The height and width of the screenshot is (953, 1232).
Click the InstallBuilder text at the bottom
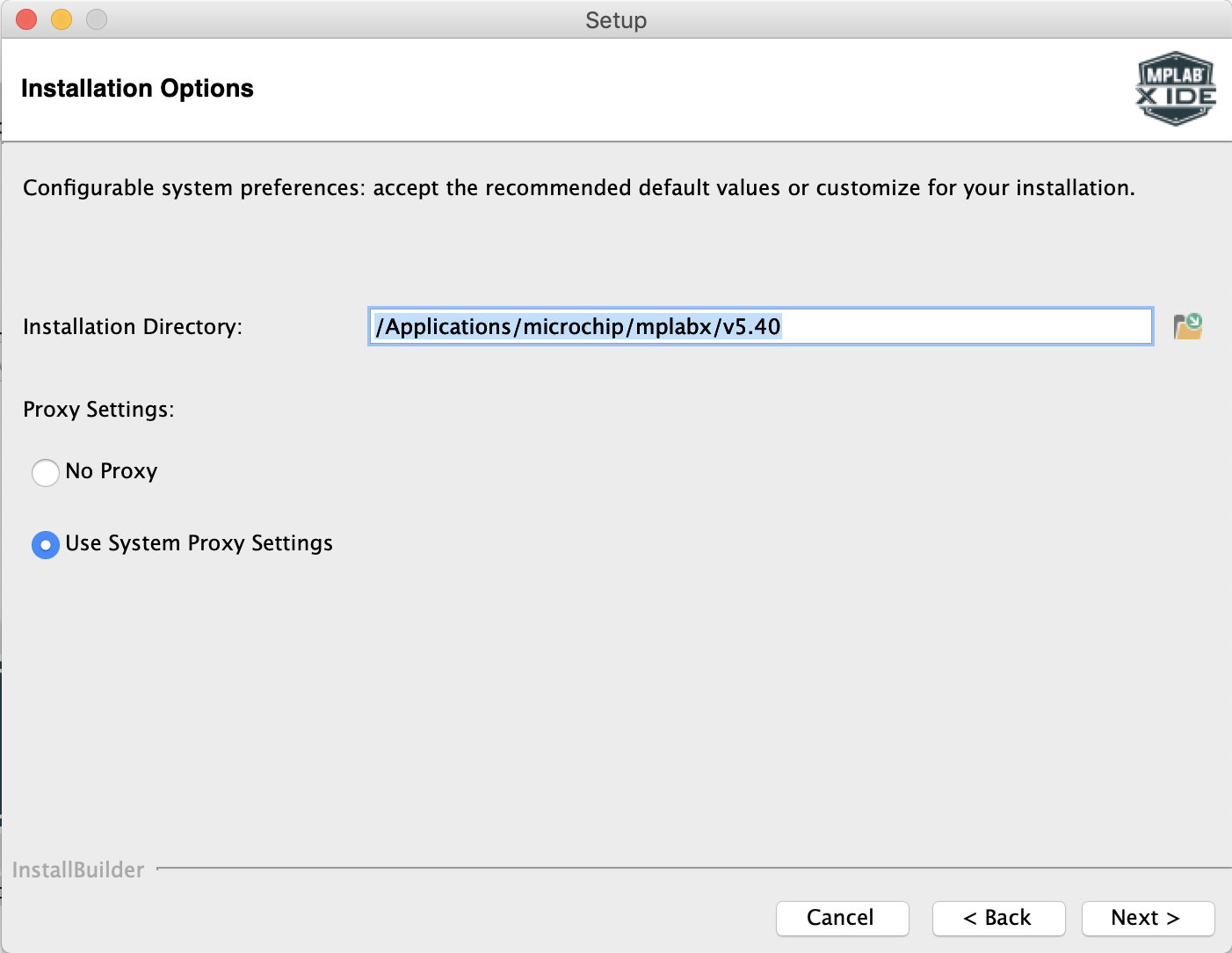pos(78,870)
